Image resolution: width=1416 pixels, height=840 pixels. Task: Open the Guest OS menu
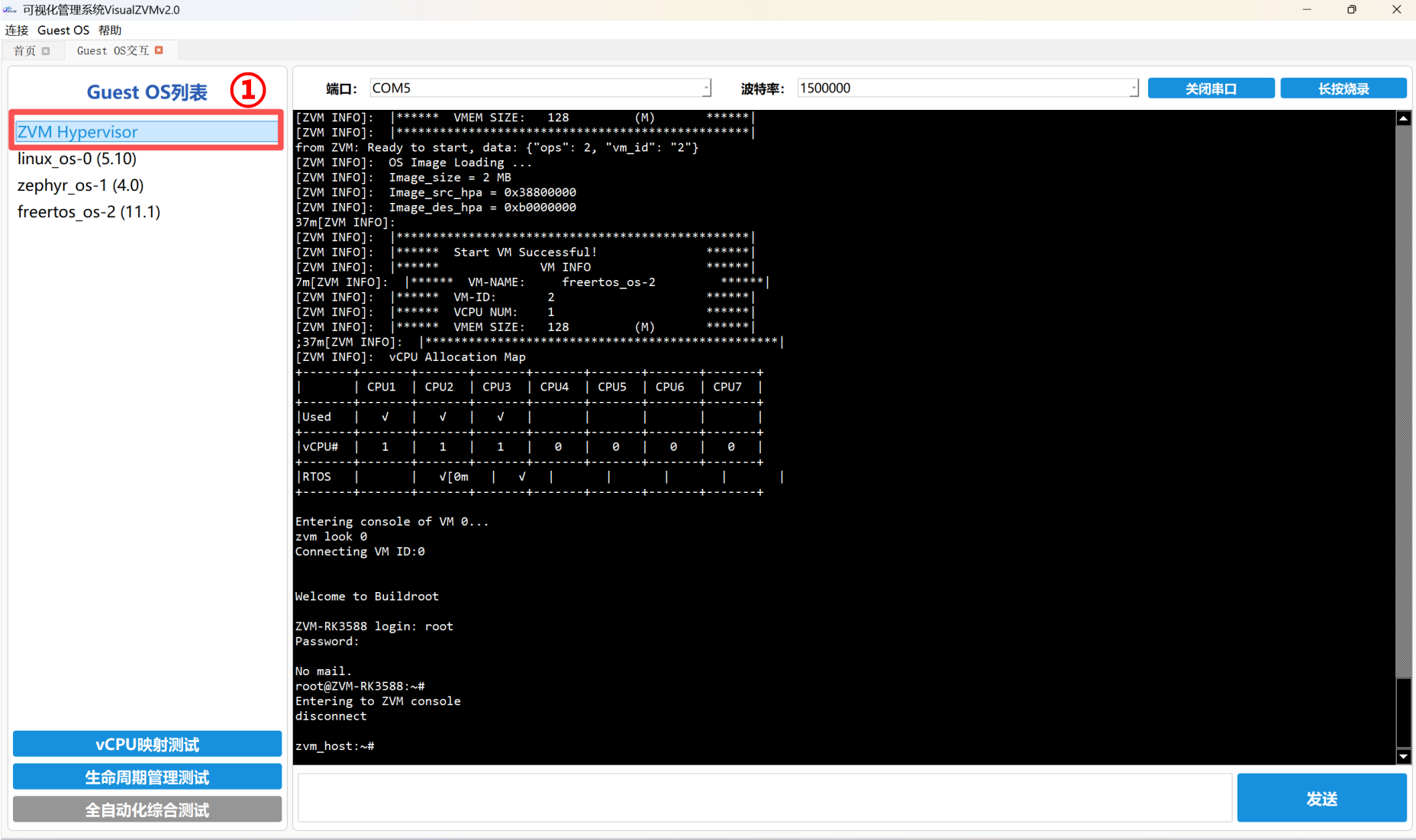(x=63, y=31)
